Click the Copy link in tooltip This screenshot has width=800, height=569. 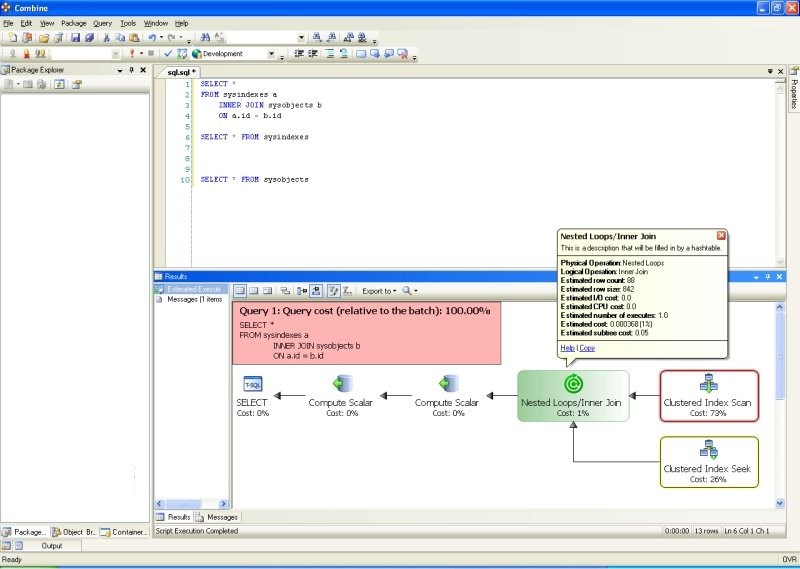pyautogui.click(x=587, y=348)
